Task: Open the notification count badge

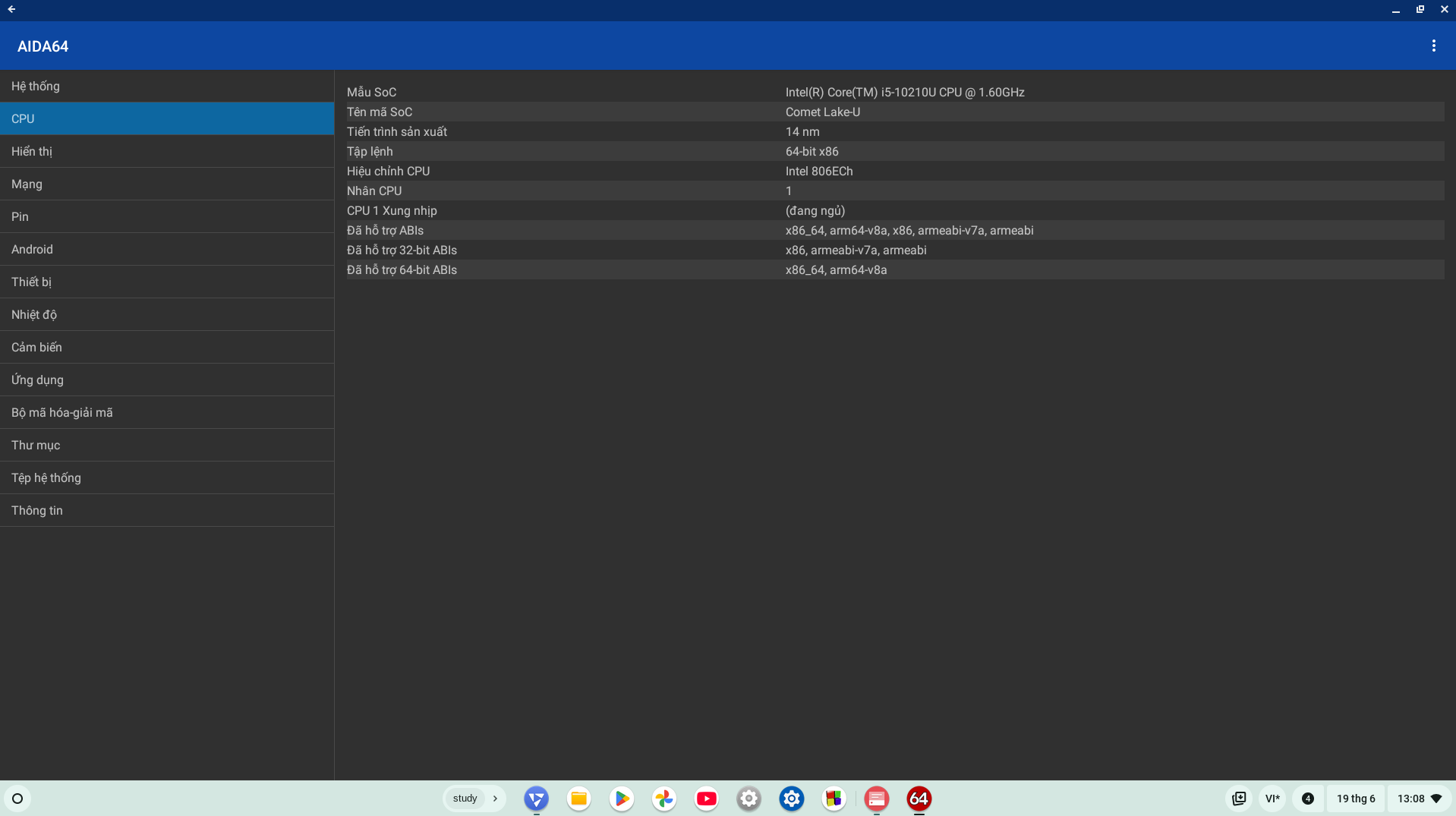Action: pyautogui.click(x=1307, y=799)
